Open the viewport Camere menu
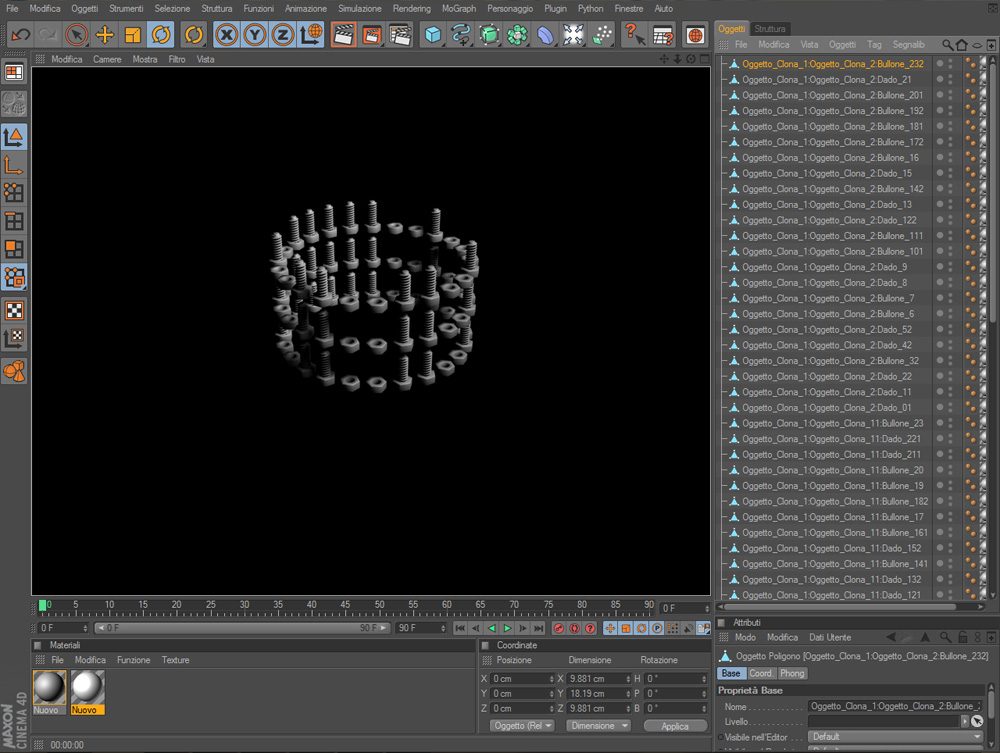The height and width of the screenshot is (753, 1000). [107, 59]
